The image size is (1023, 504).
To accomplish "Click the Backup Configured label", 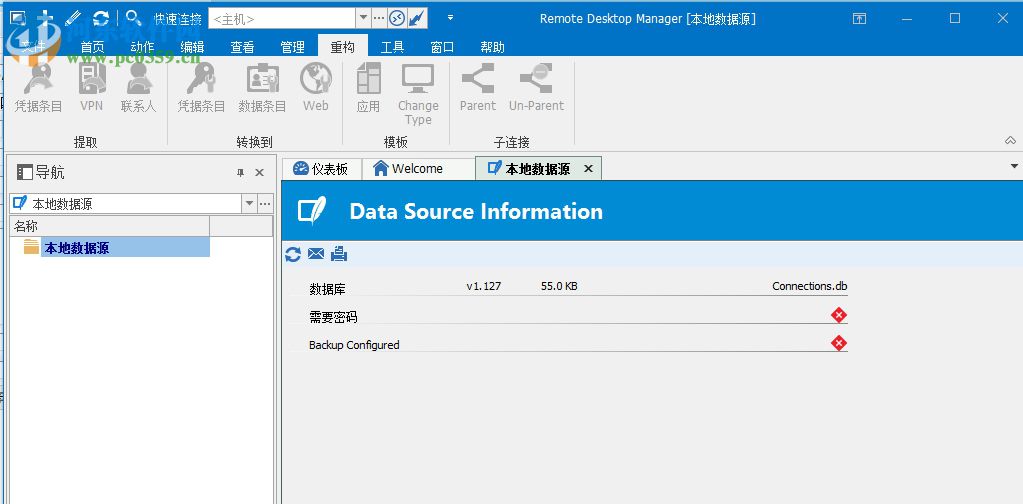I will click(x=354, y=345).
